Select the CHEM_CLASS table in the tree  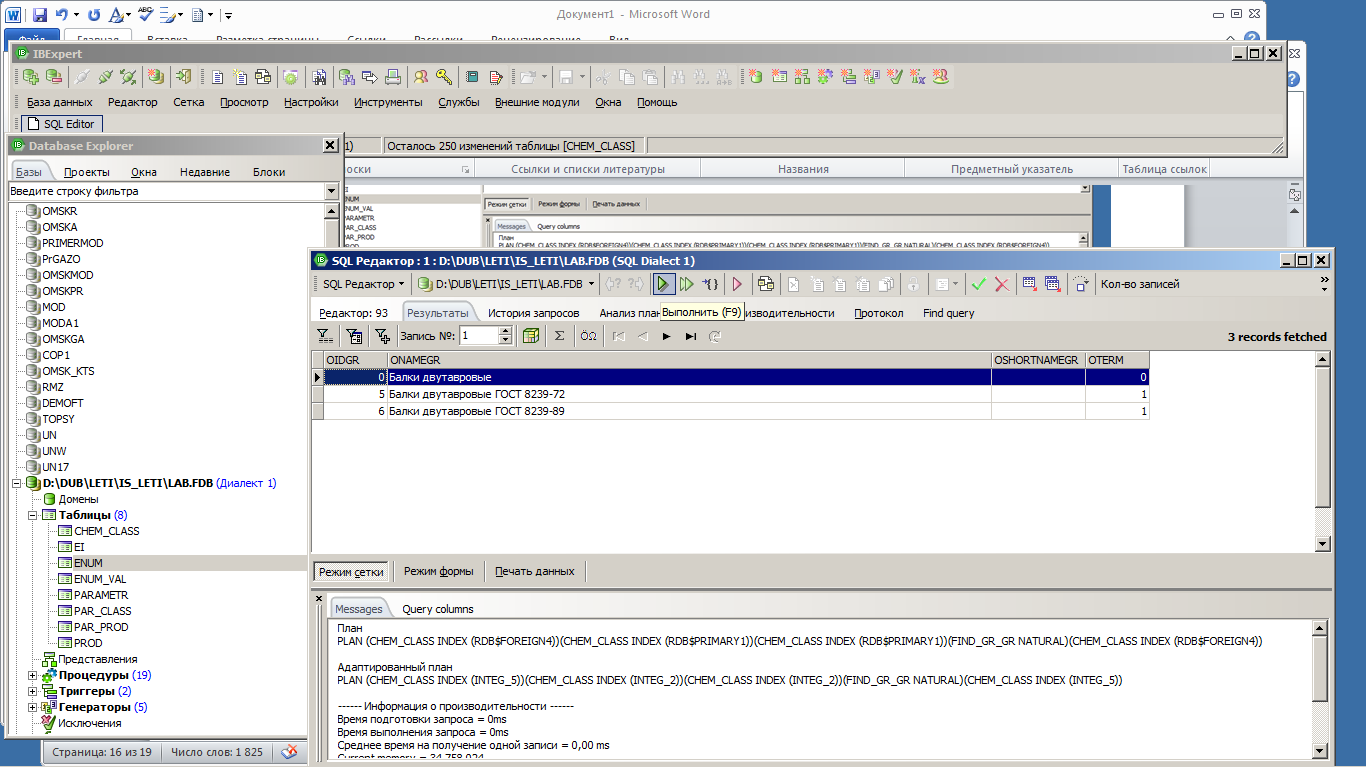(x=107, y=531)
